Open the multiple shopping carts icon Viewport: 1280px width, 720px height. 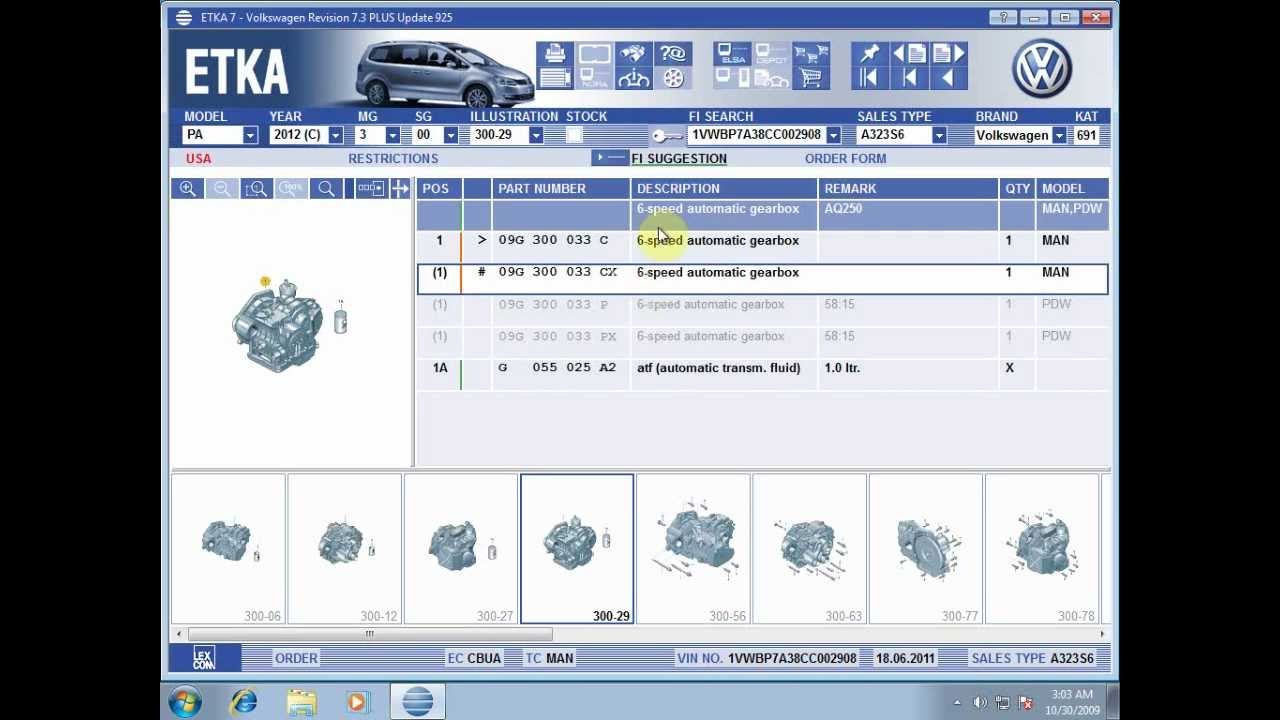point(811,54)
